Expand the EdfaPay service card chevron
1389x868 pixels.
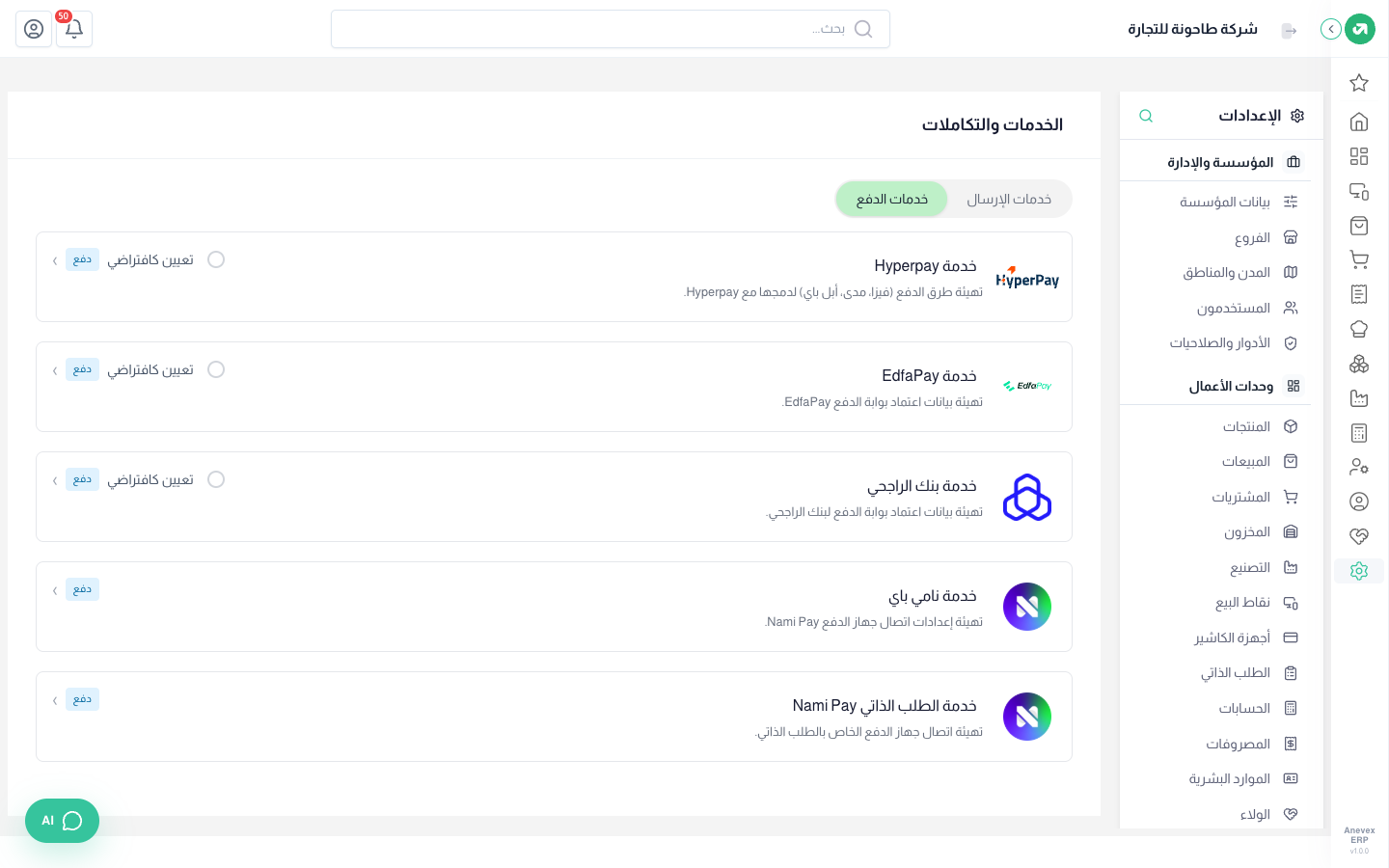55,370
